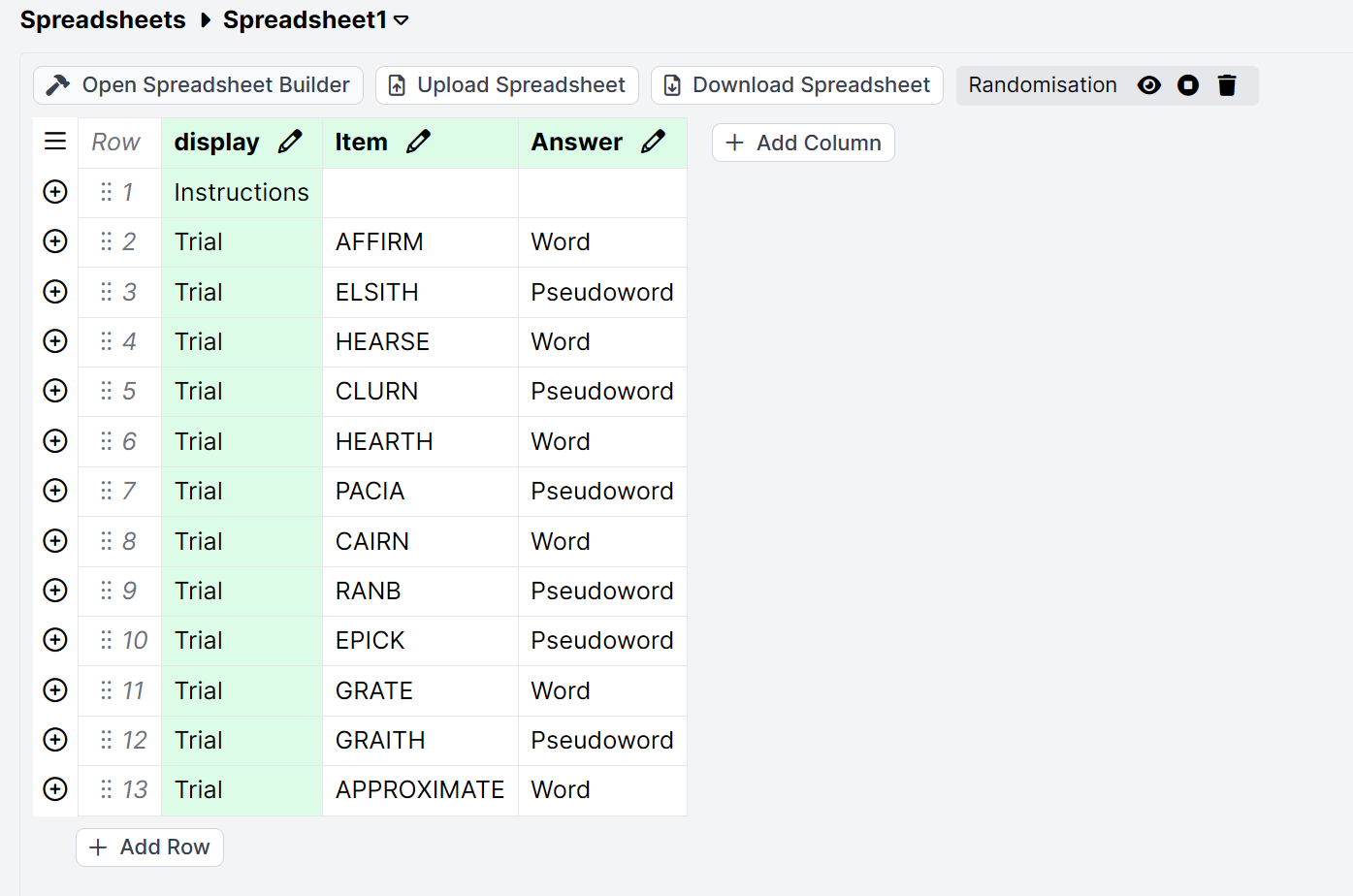Expand the Spreadsheet1 dropdown arrow
Screen dimensions: 1353x896
[x=402, y=20]
